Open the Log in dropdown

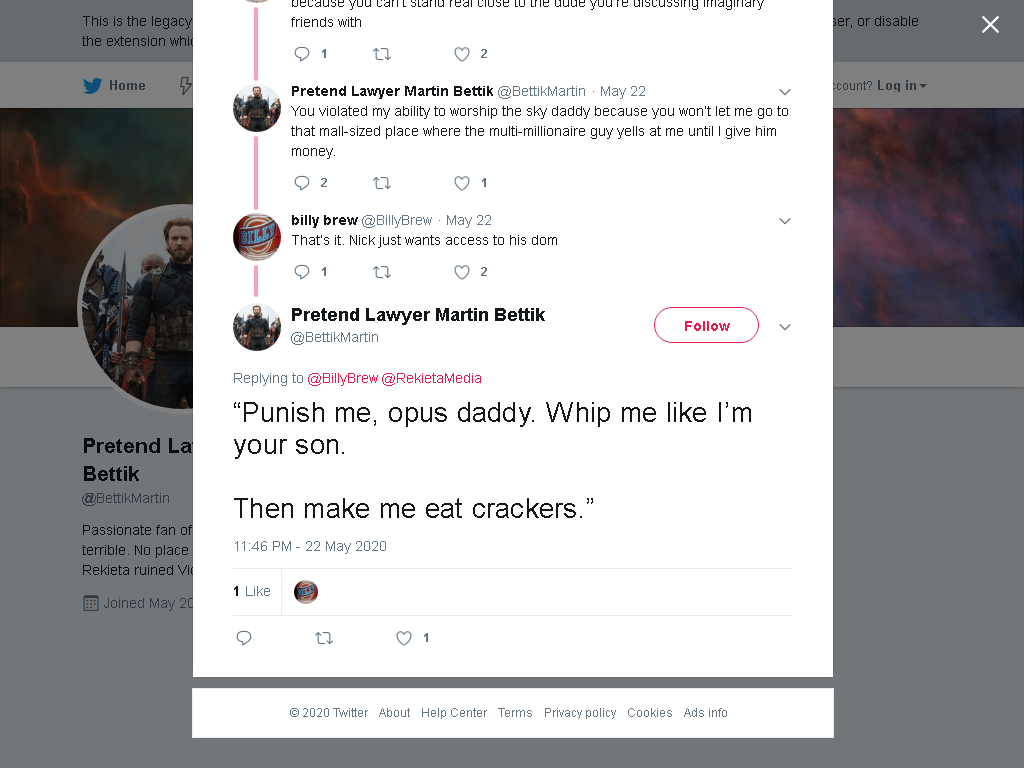(x=901, y=86)
